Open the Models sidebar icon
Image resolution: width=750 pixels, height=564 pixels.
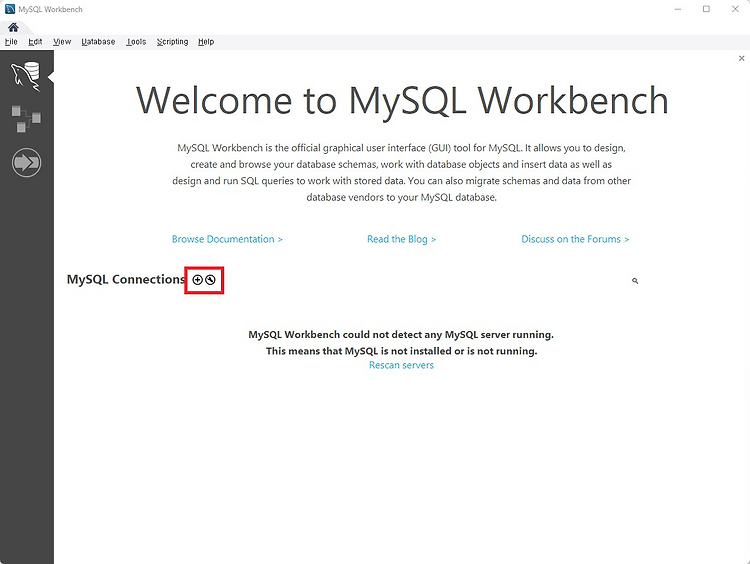pyautogui.click(x=26, y=119)
